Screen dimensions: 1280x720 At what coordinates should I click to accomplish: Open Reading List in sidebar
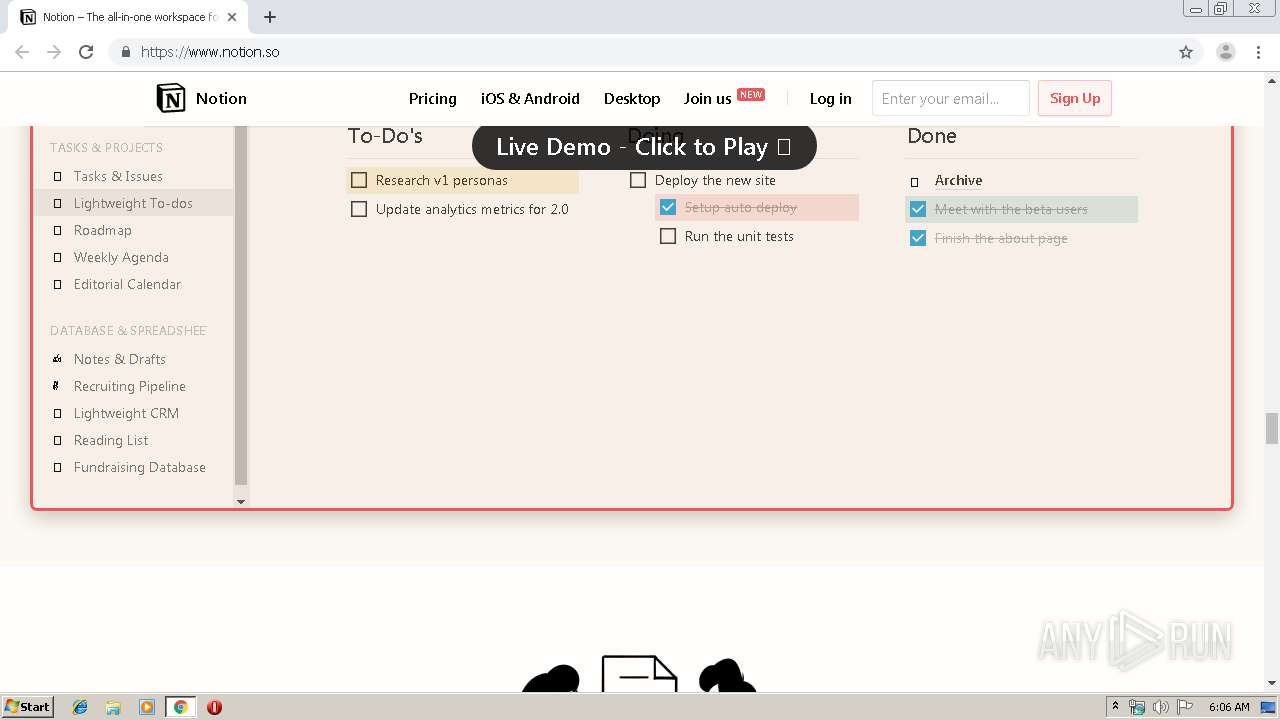[111, 441]
